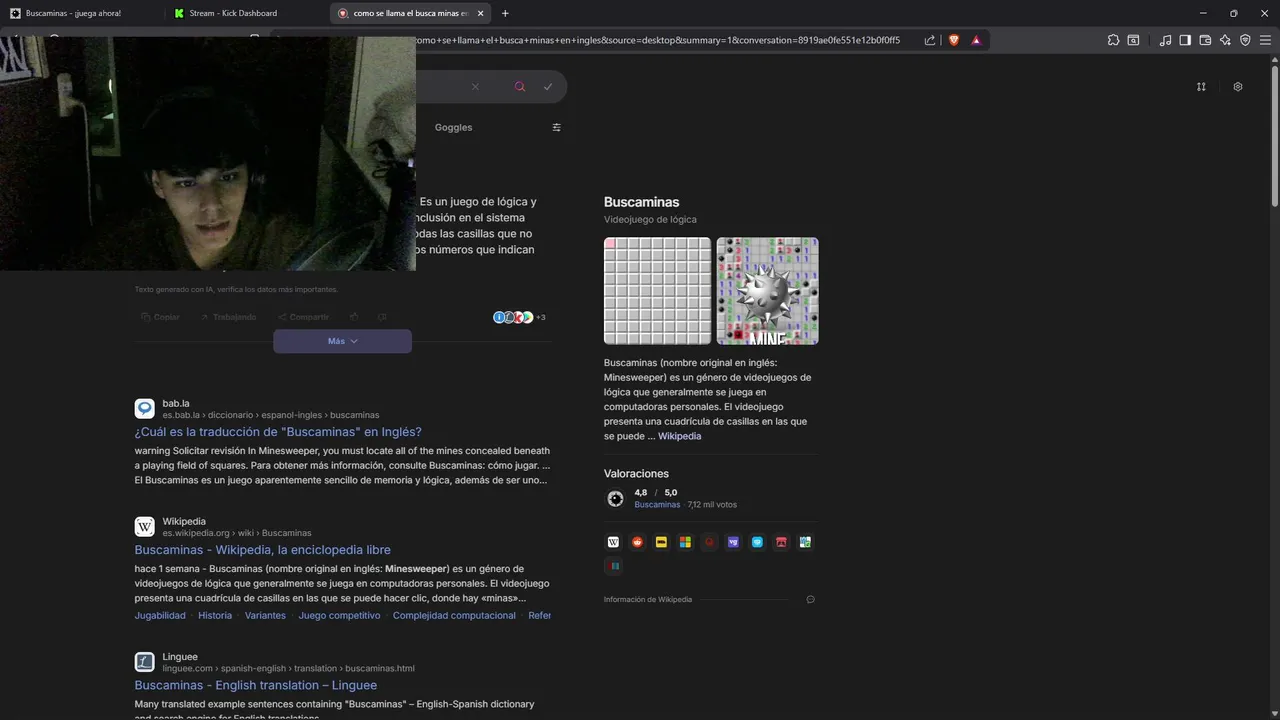Open the Brave VPN shield icon
Image resolution: width=1280 pixels, height=720 pixels.
(x=1245, y=40)
